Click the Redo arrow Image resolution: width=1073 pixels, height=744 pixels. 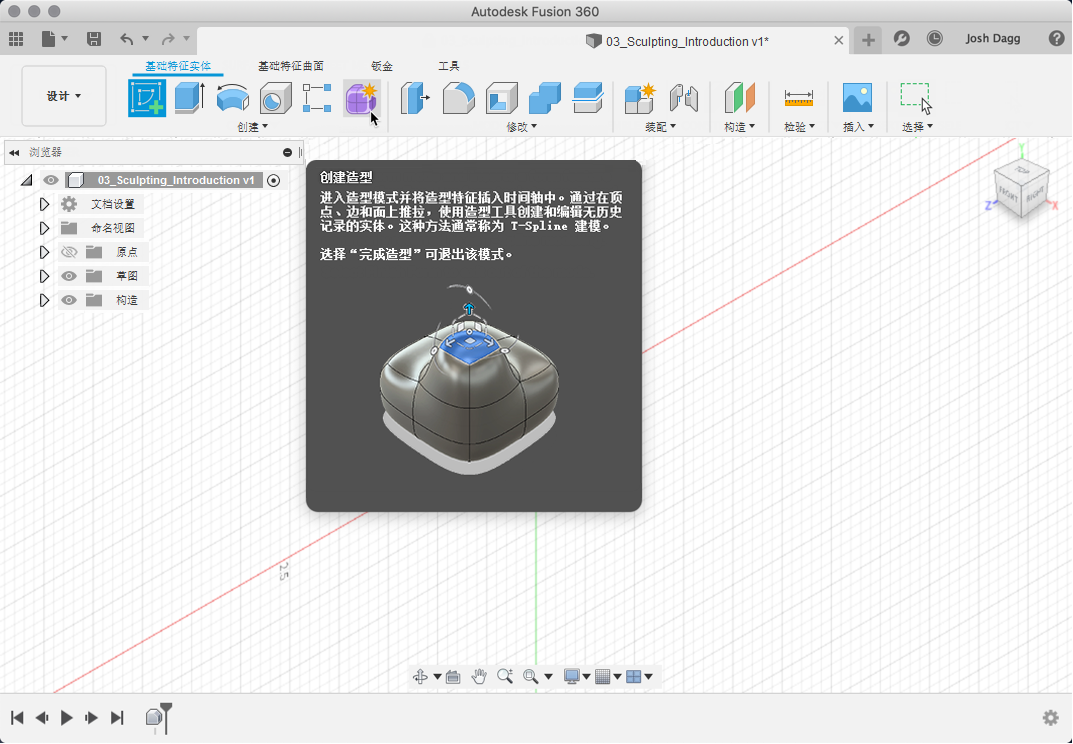click(x=168, y=39)
